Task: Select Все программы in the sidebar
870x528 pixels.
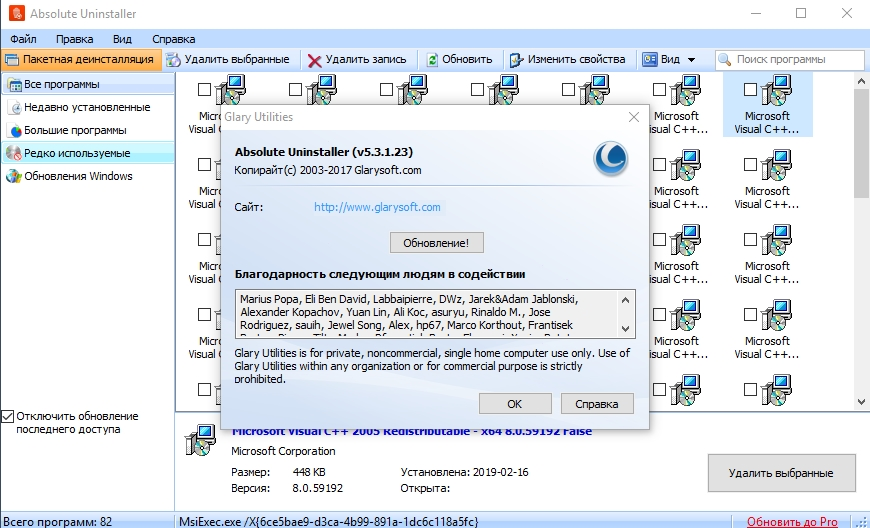Action: pyautogui.click(x=88, y=84)
